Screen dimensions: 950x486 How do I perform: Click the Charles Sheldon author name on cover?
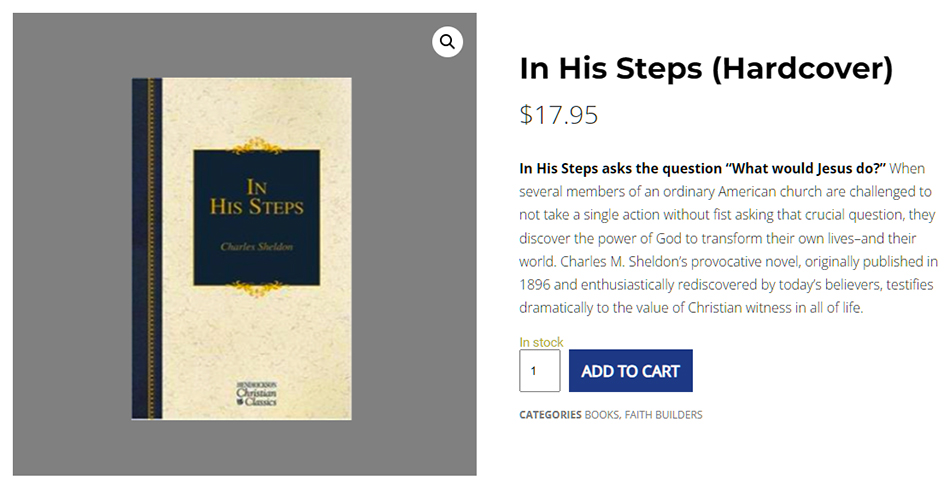click(x=257, y=246)
